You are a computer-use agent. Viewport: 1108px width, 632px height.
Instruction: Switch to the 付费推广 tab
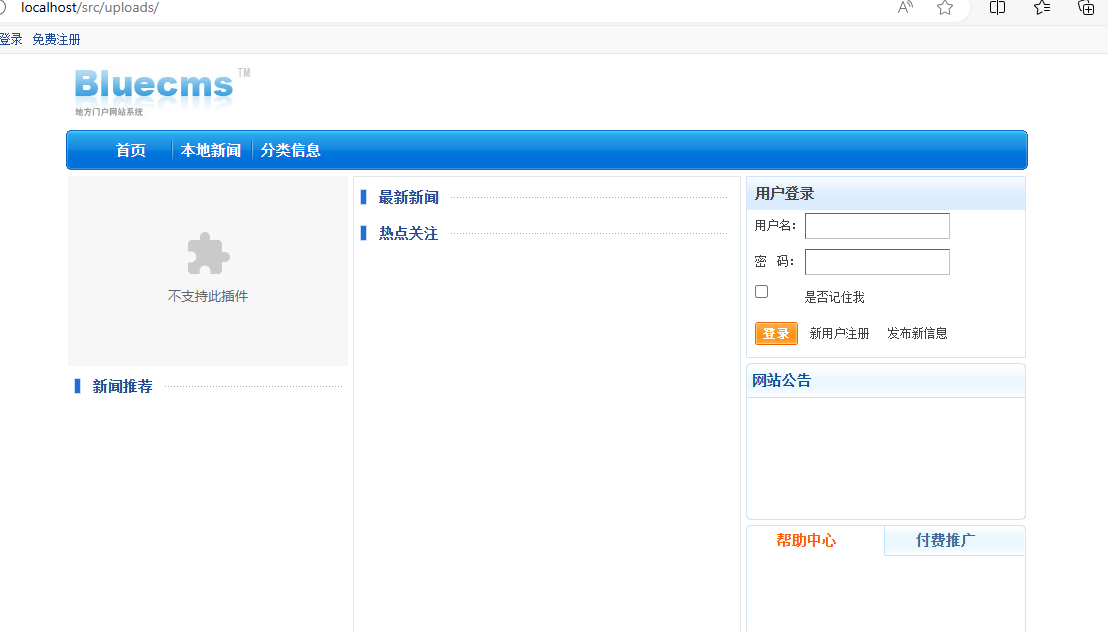[x=945, y=540]
